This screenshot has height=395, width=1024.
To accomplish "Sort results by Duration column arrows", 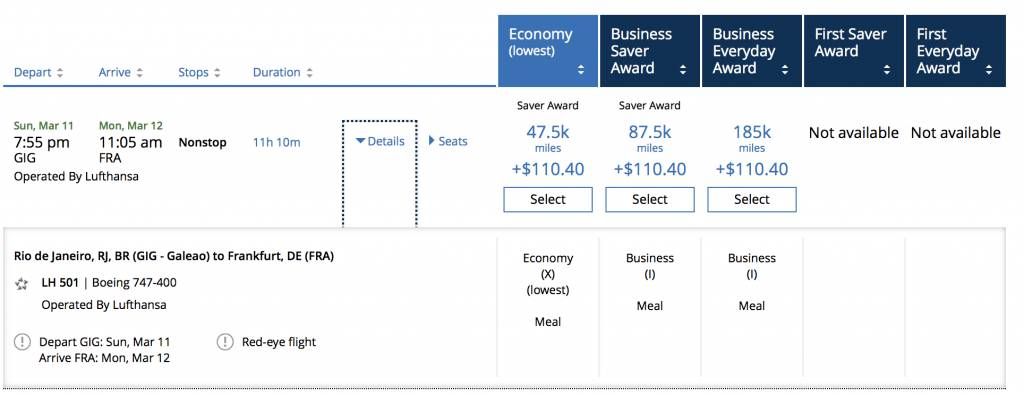I will point(310,72).
